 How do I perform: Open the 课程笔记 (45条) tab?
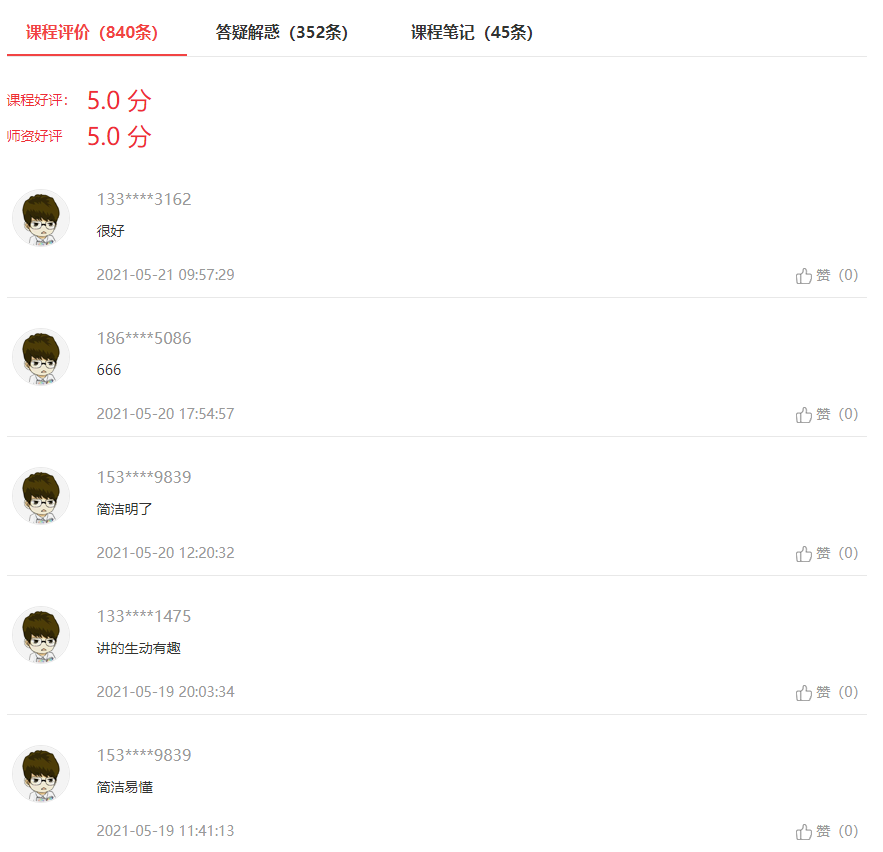click(472, 32)
